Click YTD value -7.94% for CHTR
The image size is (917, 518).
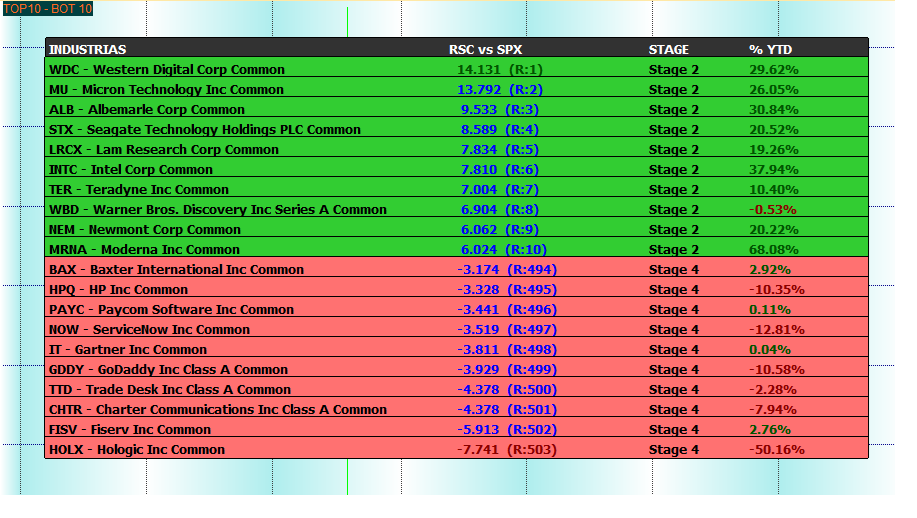tap(773, 409)
